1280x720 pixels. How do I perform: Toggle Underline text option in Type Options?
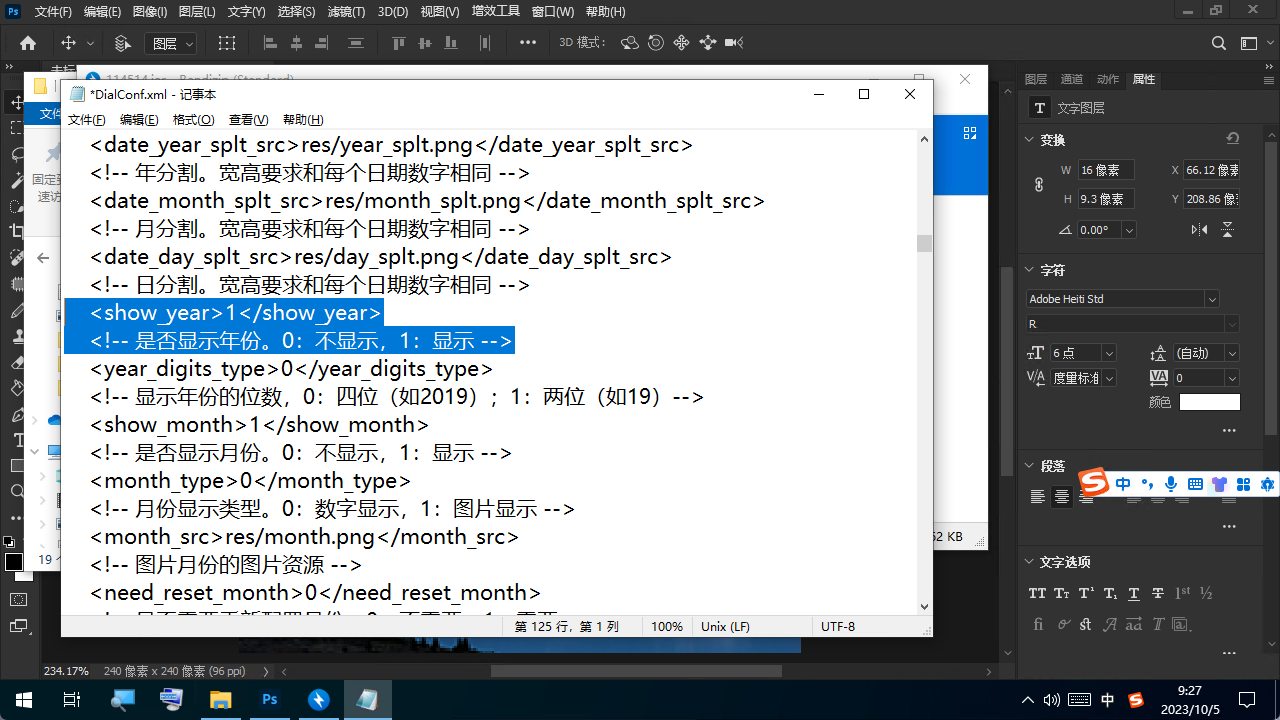coord(1133,593)
